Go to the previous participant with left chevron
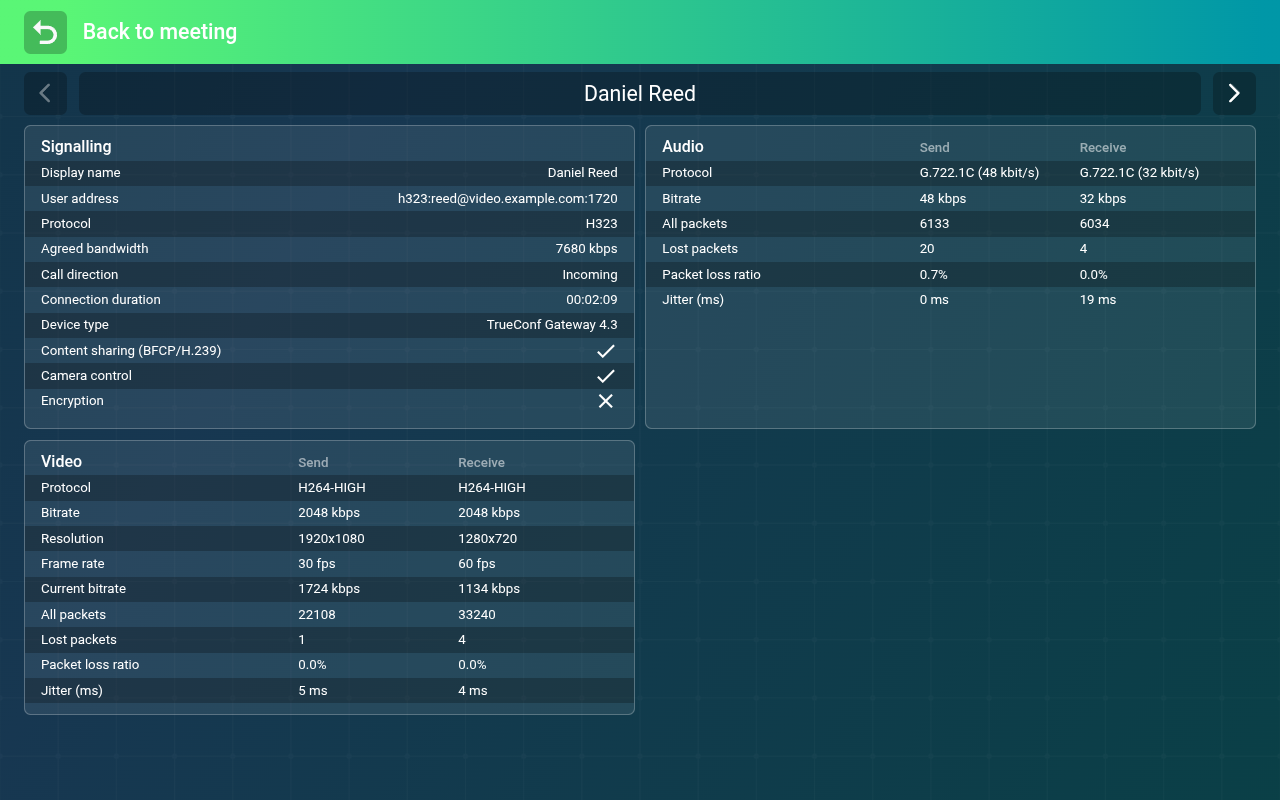 click(x=45, y=93)
